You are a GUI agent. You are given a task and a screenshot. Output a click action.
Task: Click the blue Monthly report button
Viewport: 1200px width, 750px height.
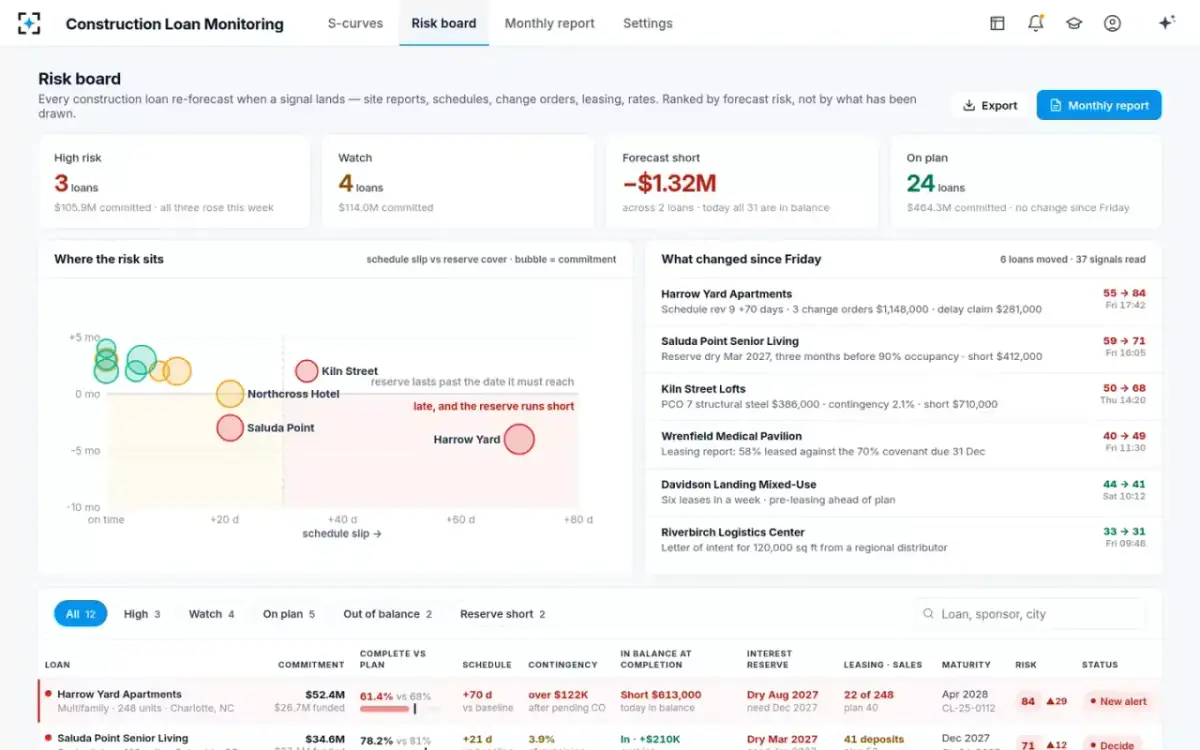click(x=1099, y=105)
